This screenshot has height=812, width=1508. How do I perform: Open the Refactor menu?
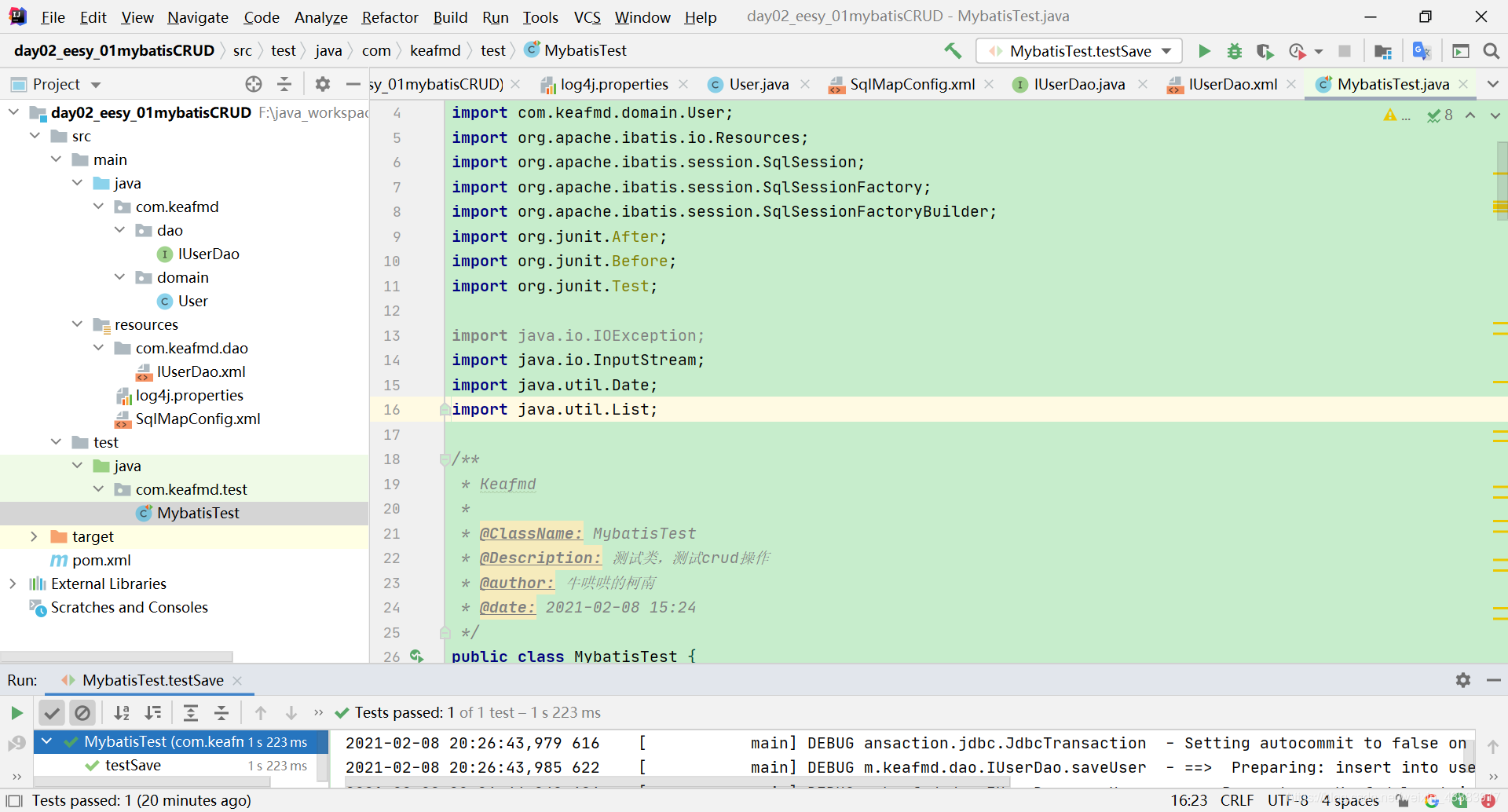click(x=390, y=16)
